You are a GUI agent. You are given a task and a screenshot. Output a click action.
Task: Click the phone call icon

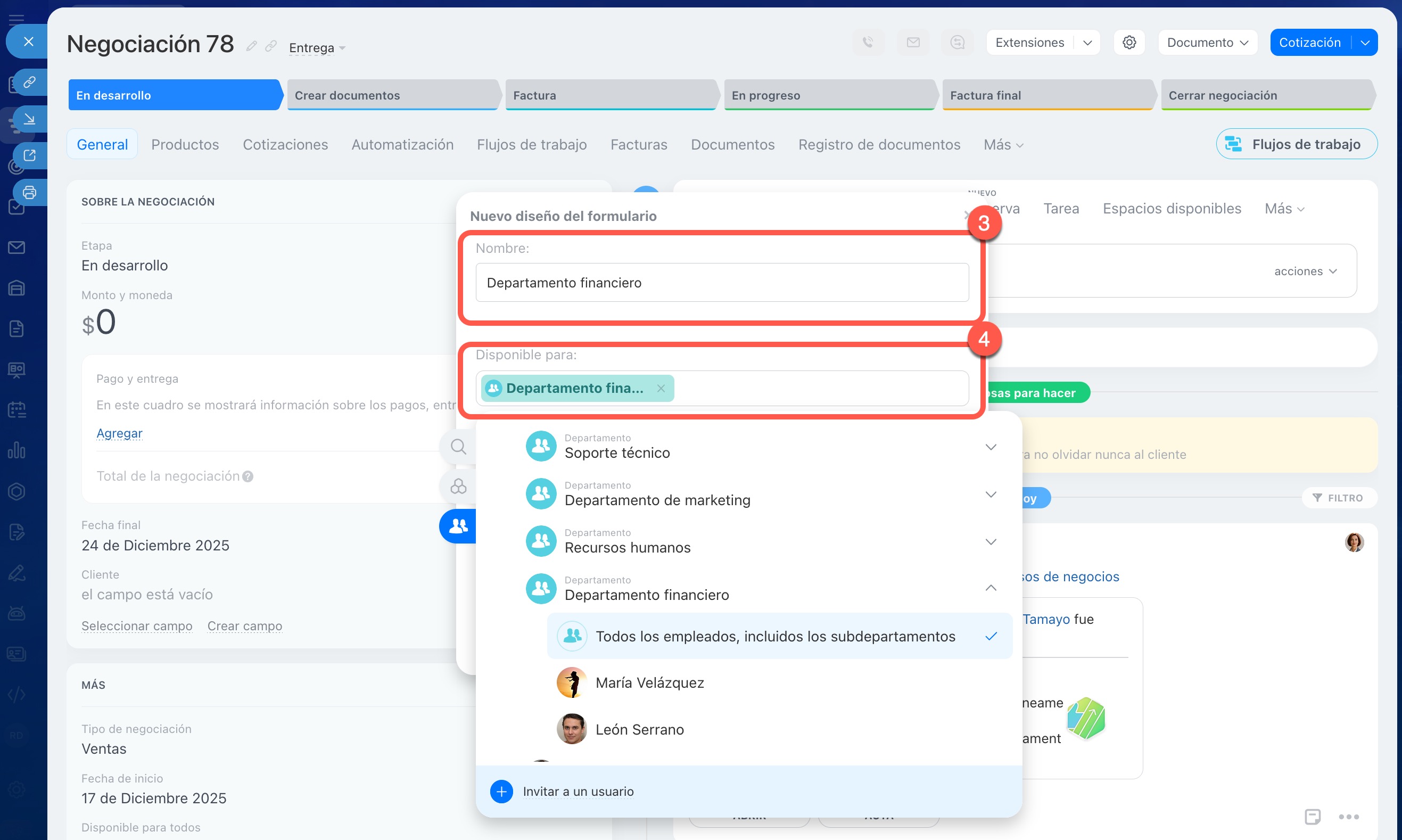tap(868, 43)
